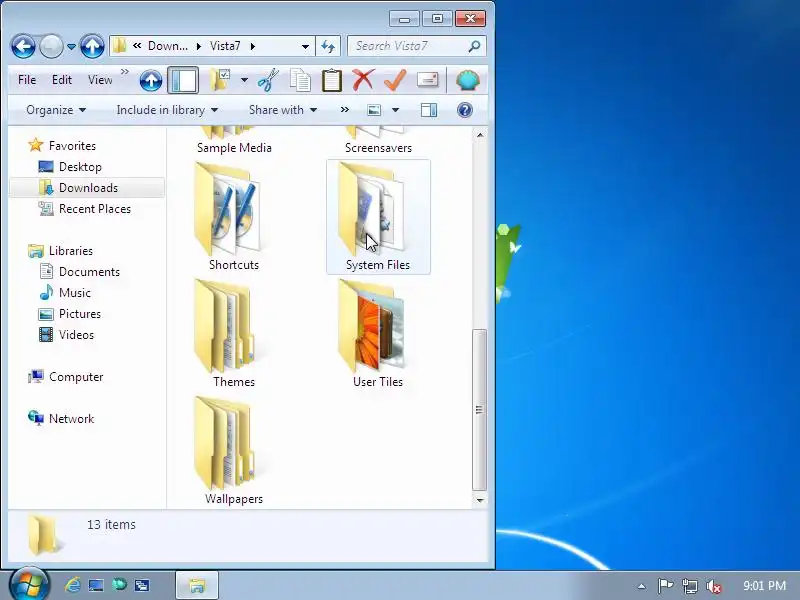Expand arrow after Vista7 in breadcrumb
The image size is (800, 600).
pos(253,46)
